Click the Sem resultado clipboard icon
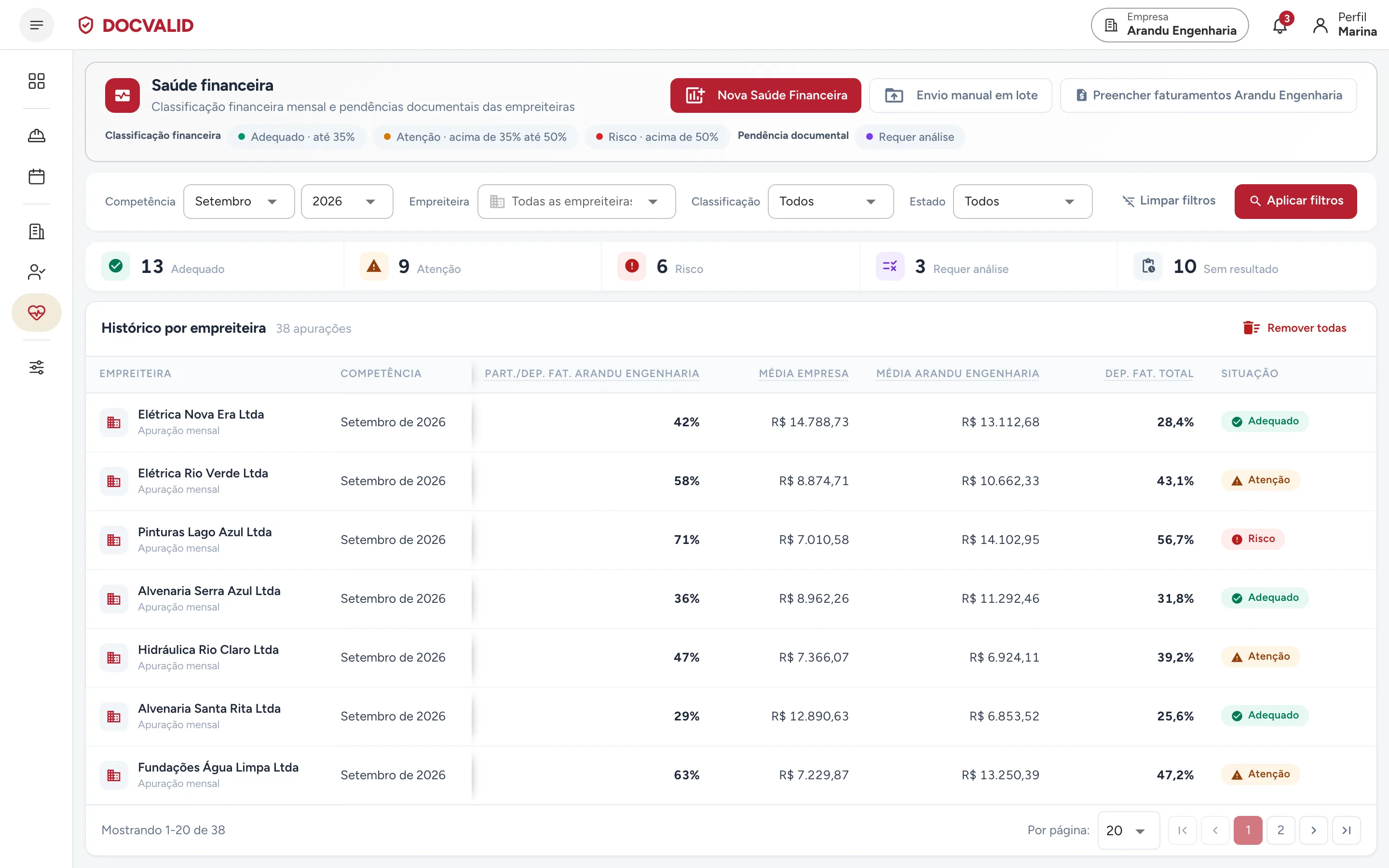The height and width of the screenshot is (868, 1389). pos(1148,266)
